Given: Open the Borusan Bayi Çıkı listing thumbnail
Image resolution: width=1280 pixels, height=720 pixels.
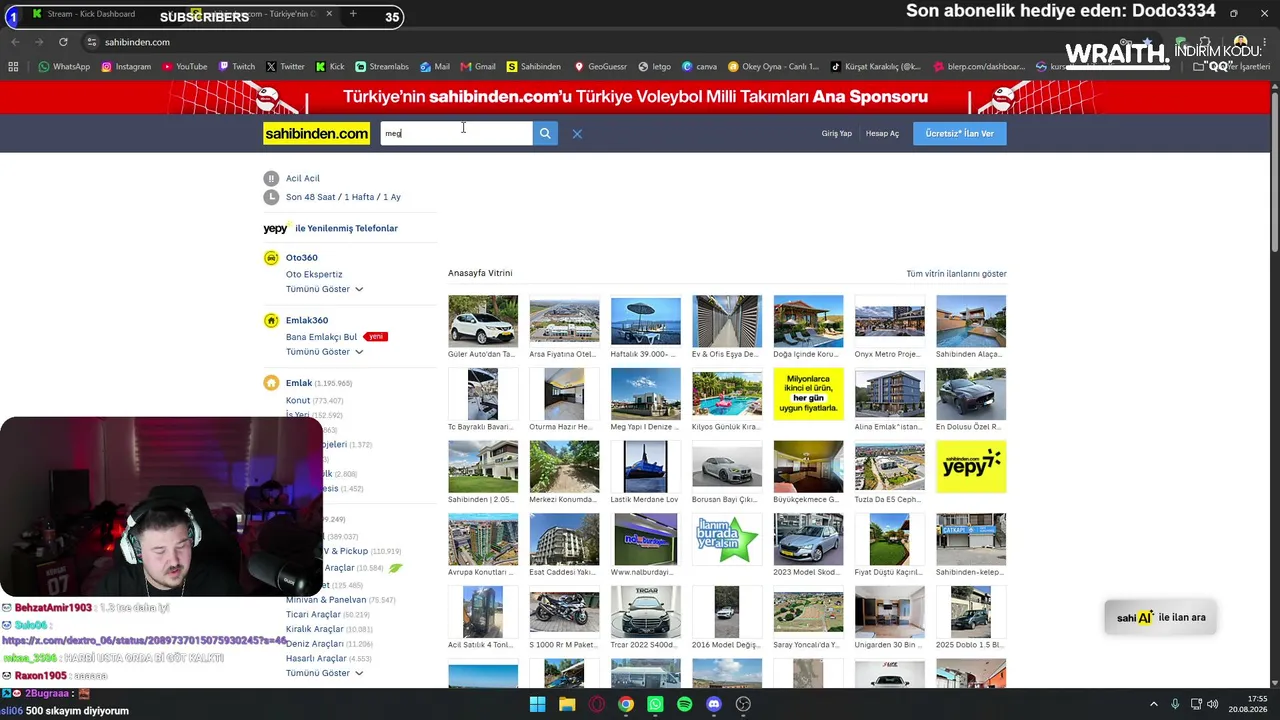Looking at the screenshot, I should coord(727,466).
